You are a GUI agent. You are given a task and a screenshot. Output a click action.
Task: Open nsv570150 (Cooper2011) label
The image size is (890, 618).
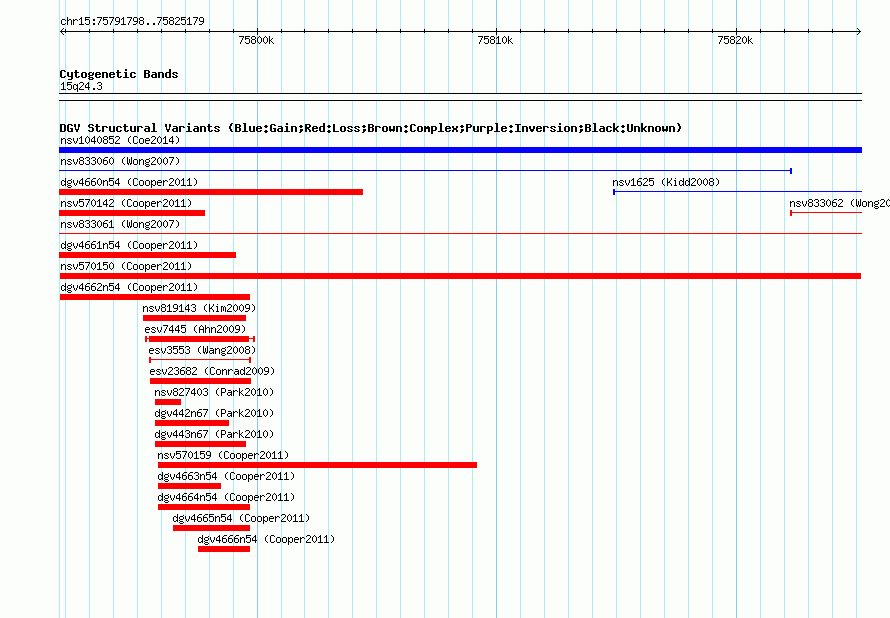[126, 266]
